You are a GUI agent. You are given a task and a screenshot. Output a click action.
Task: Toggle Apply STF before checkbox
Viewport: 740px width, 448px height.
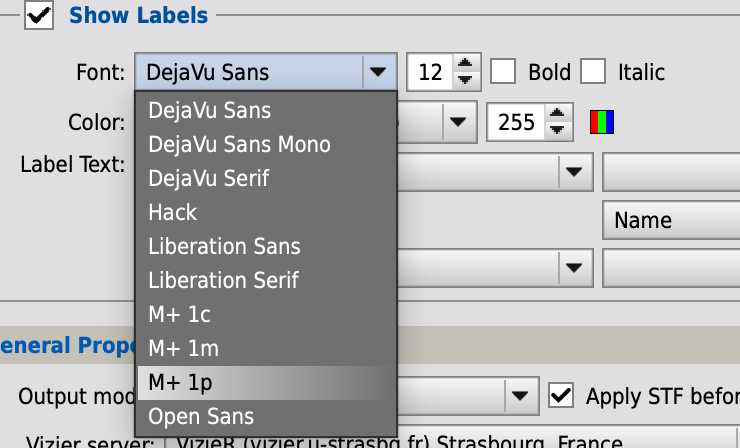point(561,396)
